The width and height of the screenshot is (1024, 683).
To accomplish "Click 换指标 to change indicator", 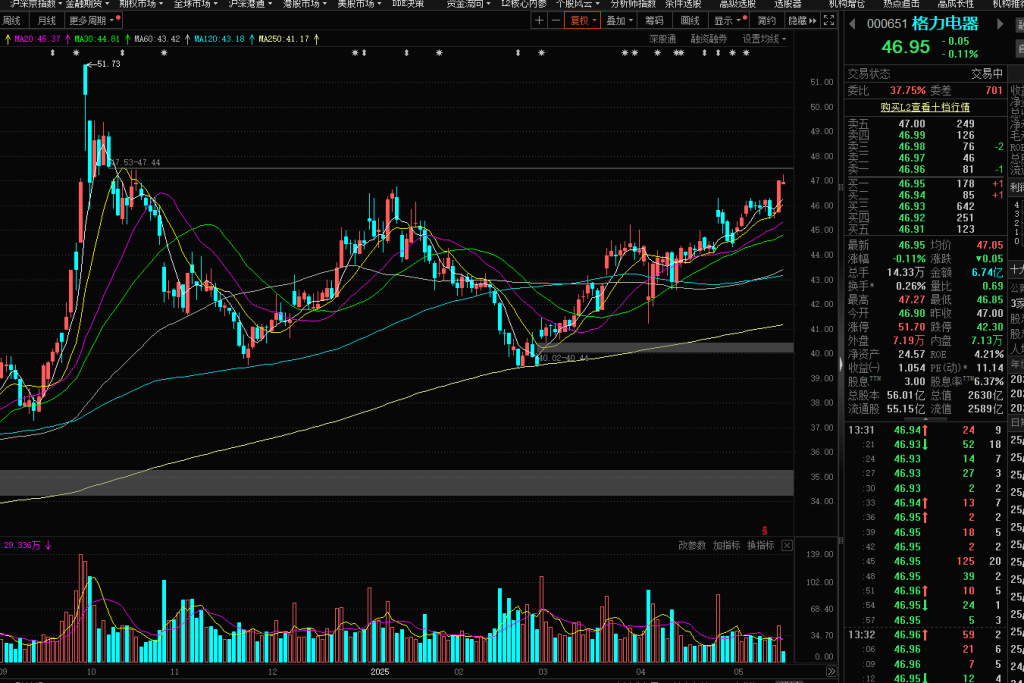I will point(761,545).
